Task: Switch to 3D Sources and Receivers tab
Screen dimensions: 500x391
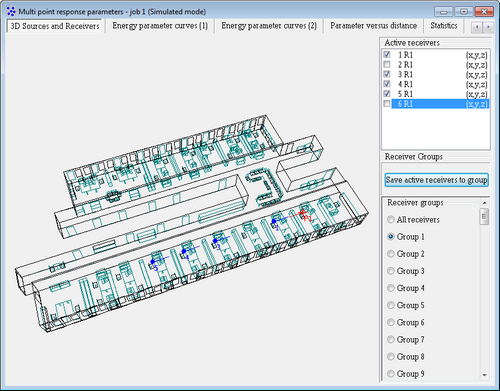Action: (x=55, y=26)
